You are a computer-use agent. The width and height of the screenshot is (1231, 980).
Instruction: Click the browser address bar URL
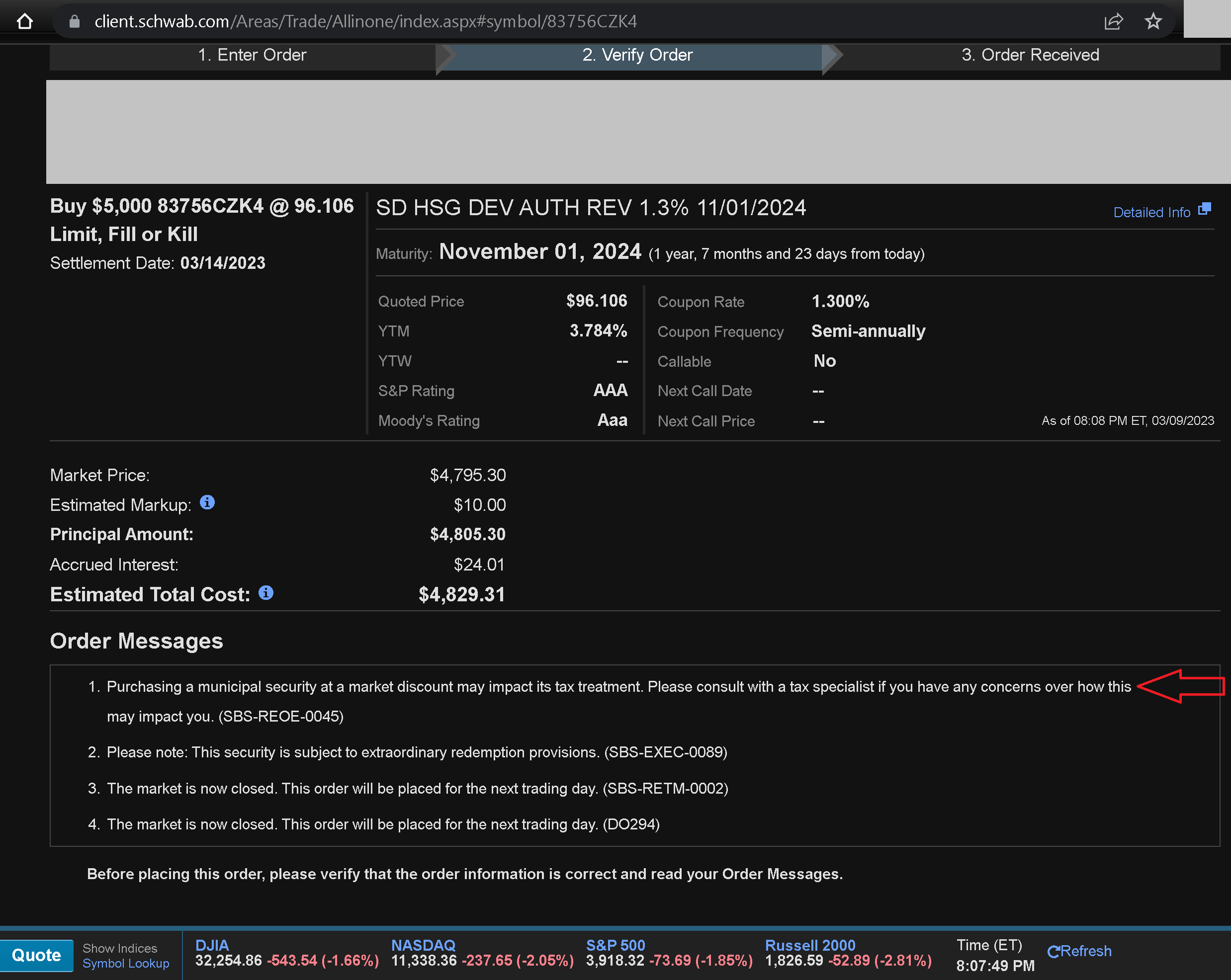pyautogui.click(x=365, y=21)
